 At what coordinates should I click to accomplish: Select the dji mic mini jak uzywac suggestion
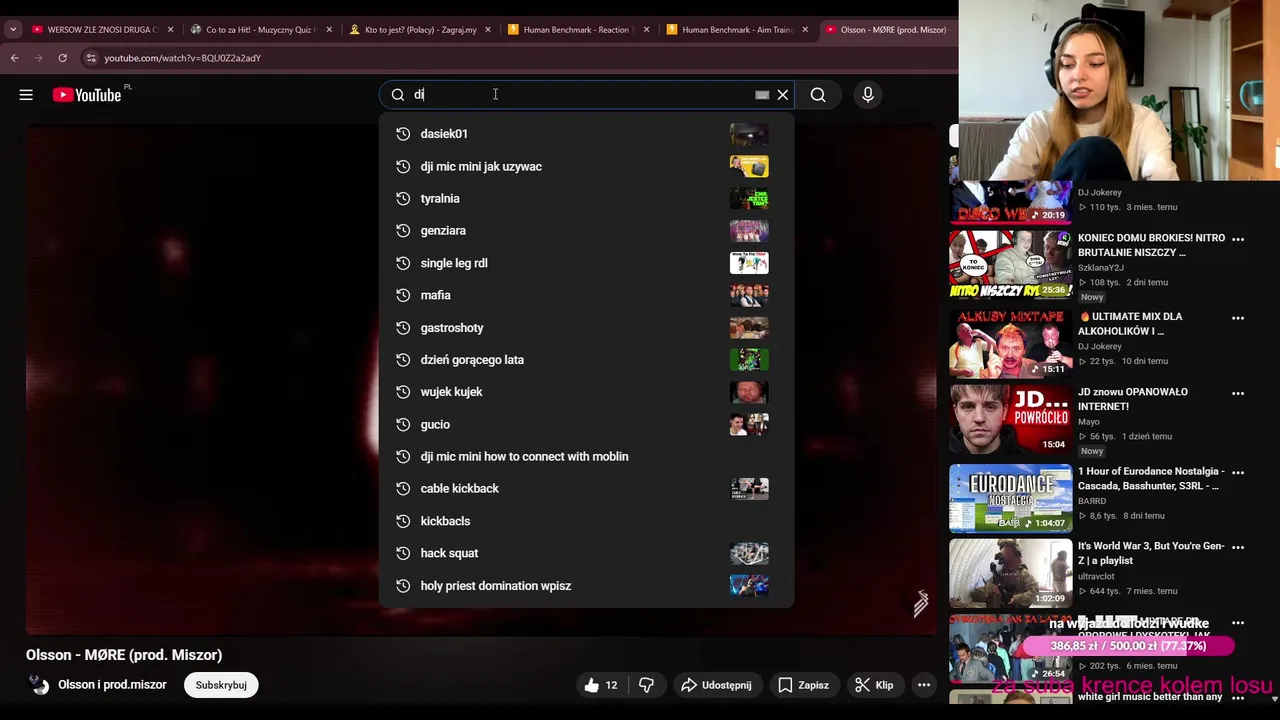point(586,166)
